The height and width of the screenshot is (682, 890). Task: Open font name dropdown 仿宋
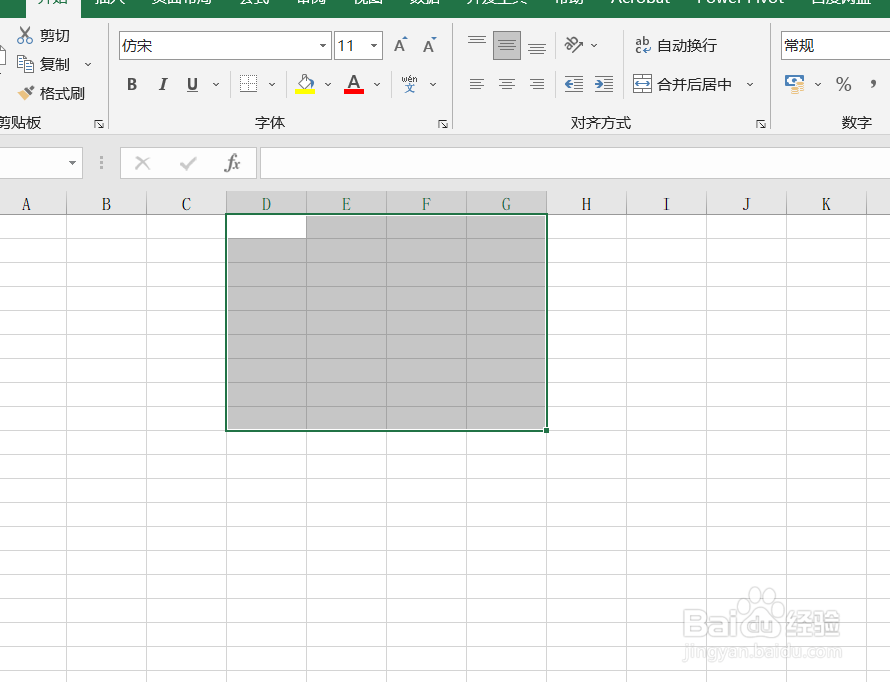[322, 45]
